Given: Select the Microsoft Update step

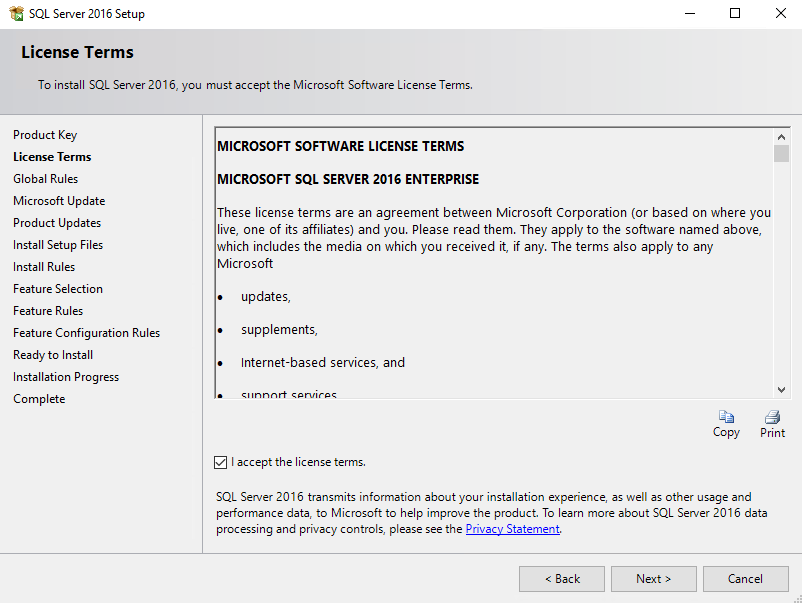Looking at the screenshot, I should (59, 201).
